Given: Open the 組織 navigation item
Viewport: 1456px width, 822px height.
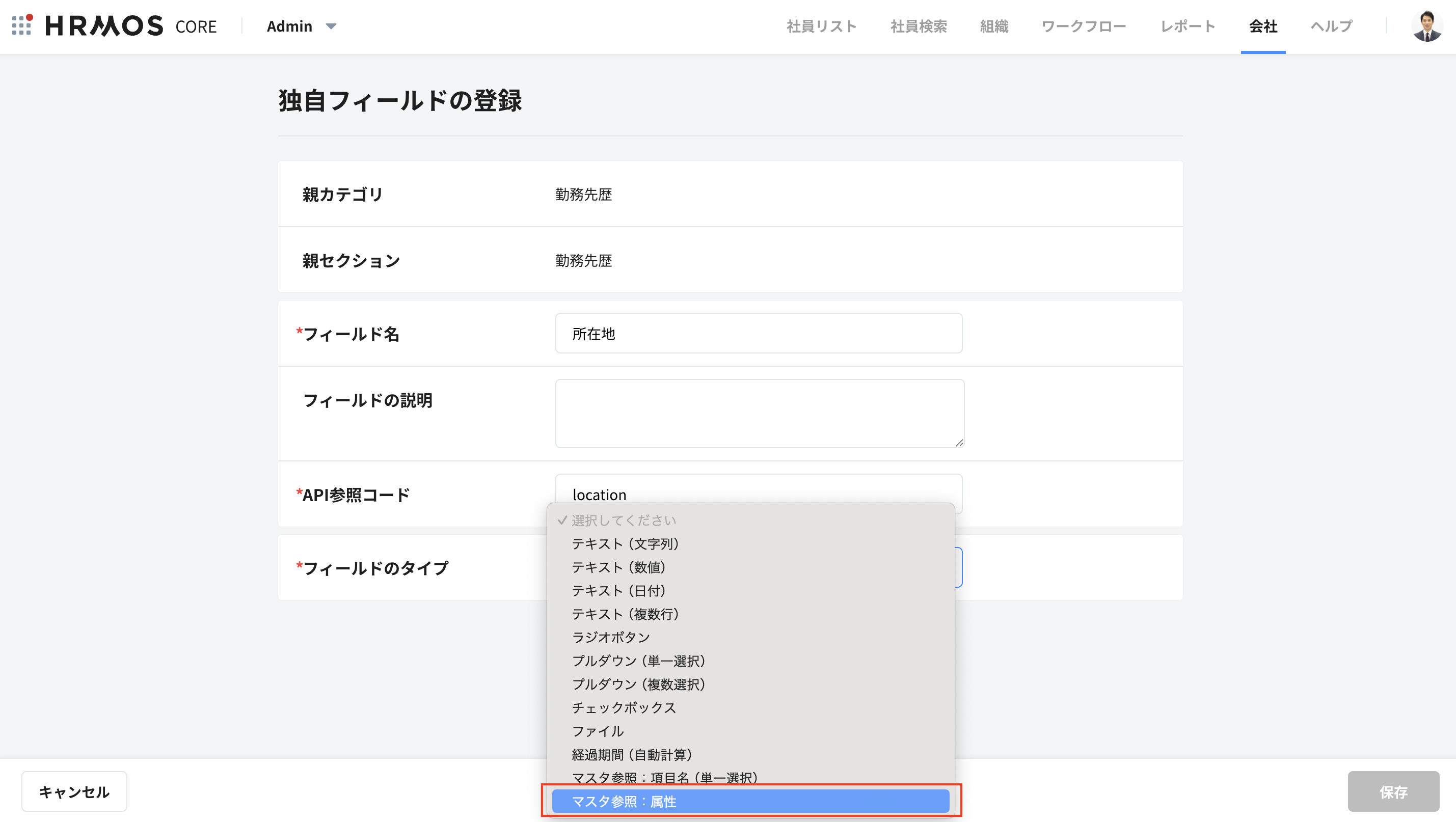Looking at the screenshot, I should pos(993,26).
